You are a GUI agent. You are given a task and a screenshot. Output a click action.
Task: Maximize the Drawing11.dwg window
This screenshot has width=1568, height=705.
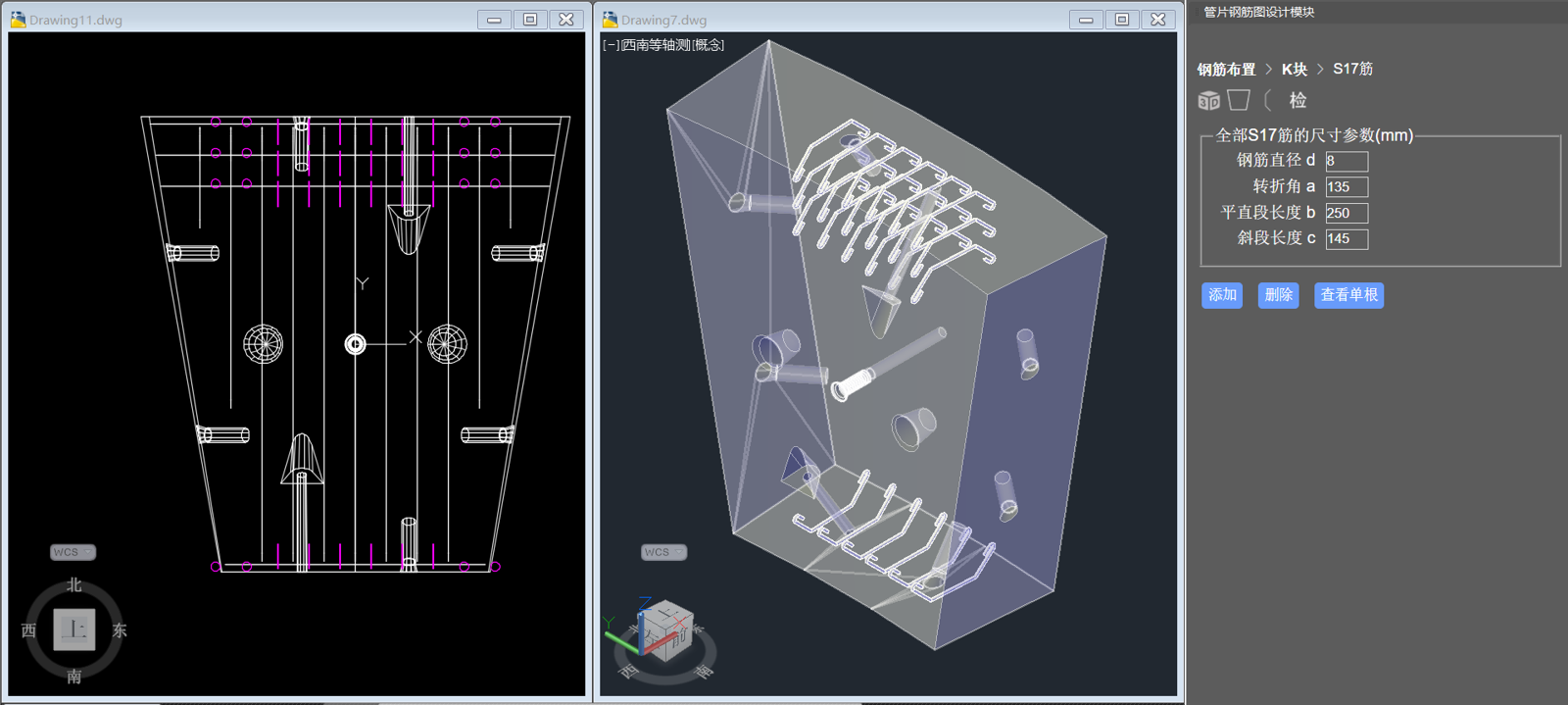coord(530,20)
